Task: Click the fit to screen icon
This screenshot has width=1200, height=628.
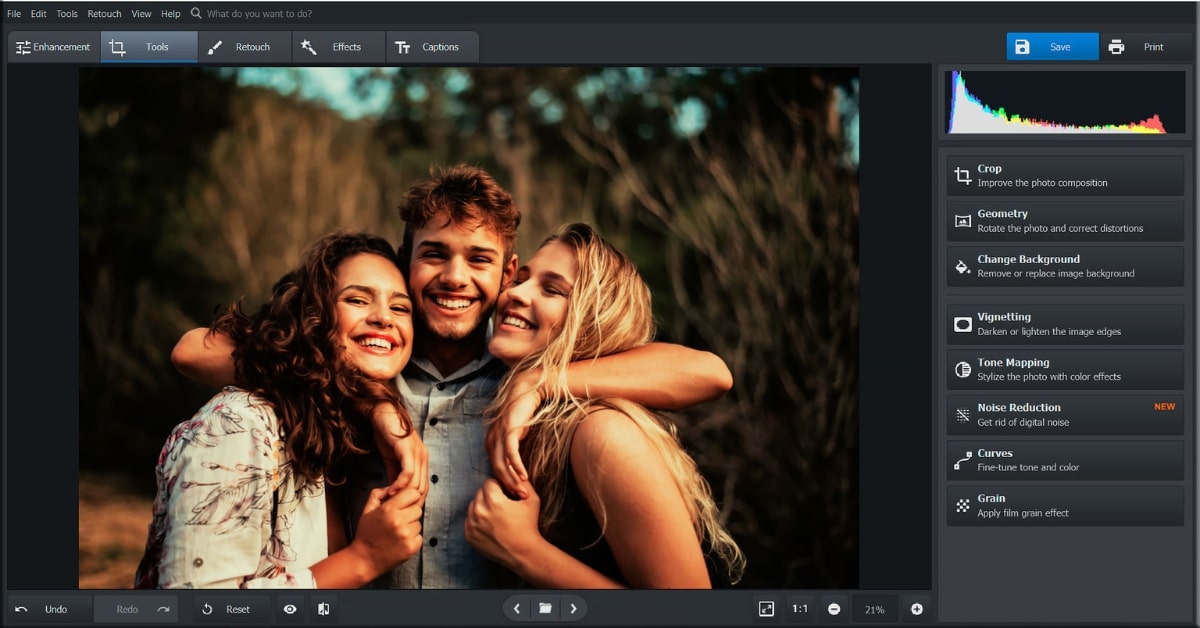Action: click(766, 609)
